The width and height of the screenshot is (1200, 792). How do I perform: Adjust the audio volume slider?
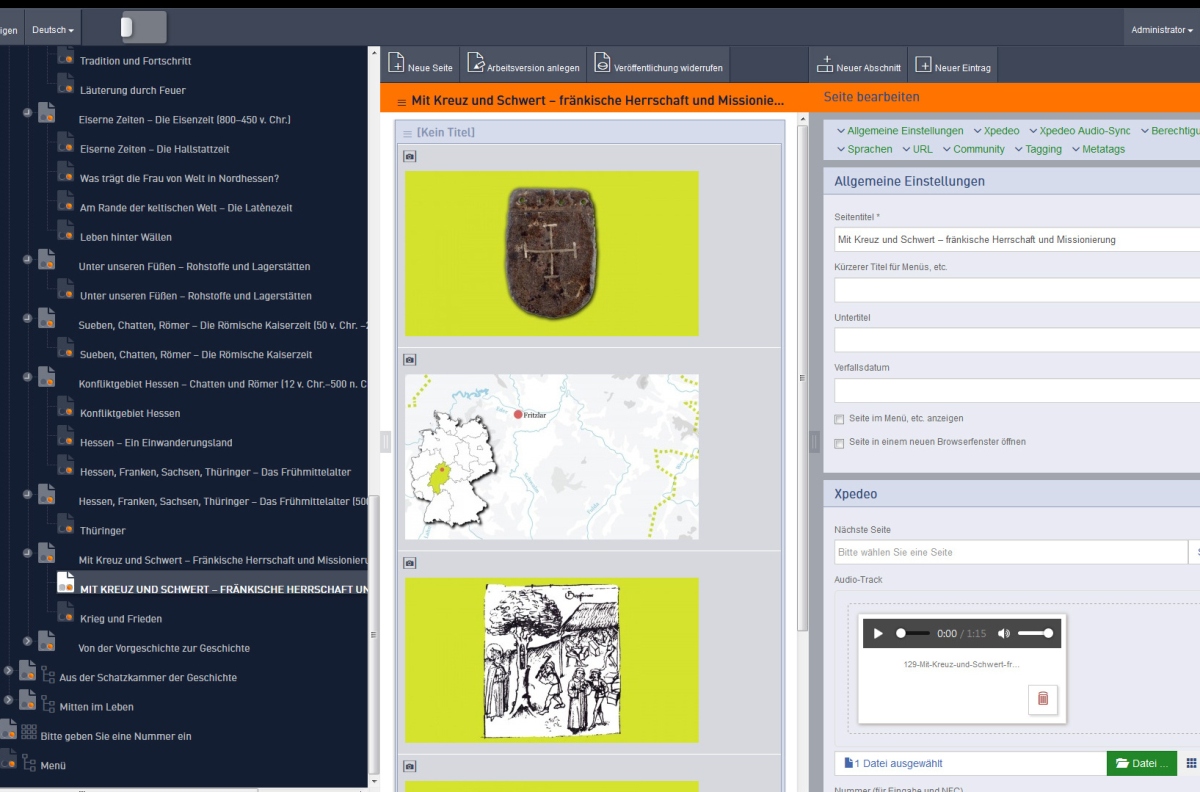click(x=1035, y=633)
